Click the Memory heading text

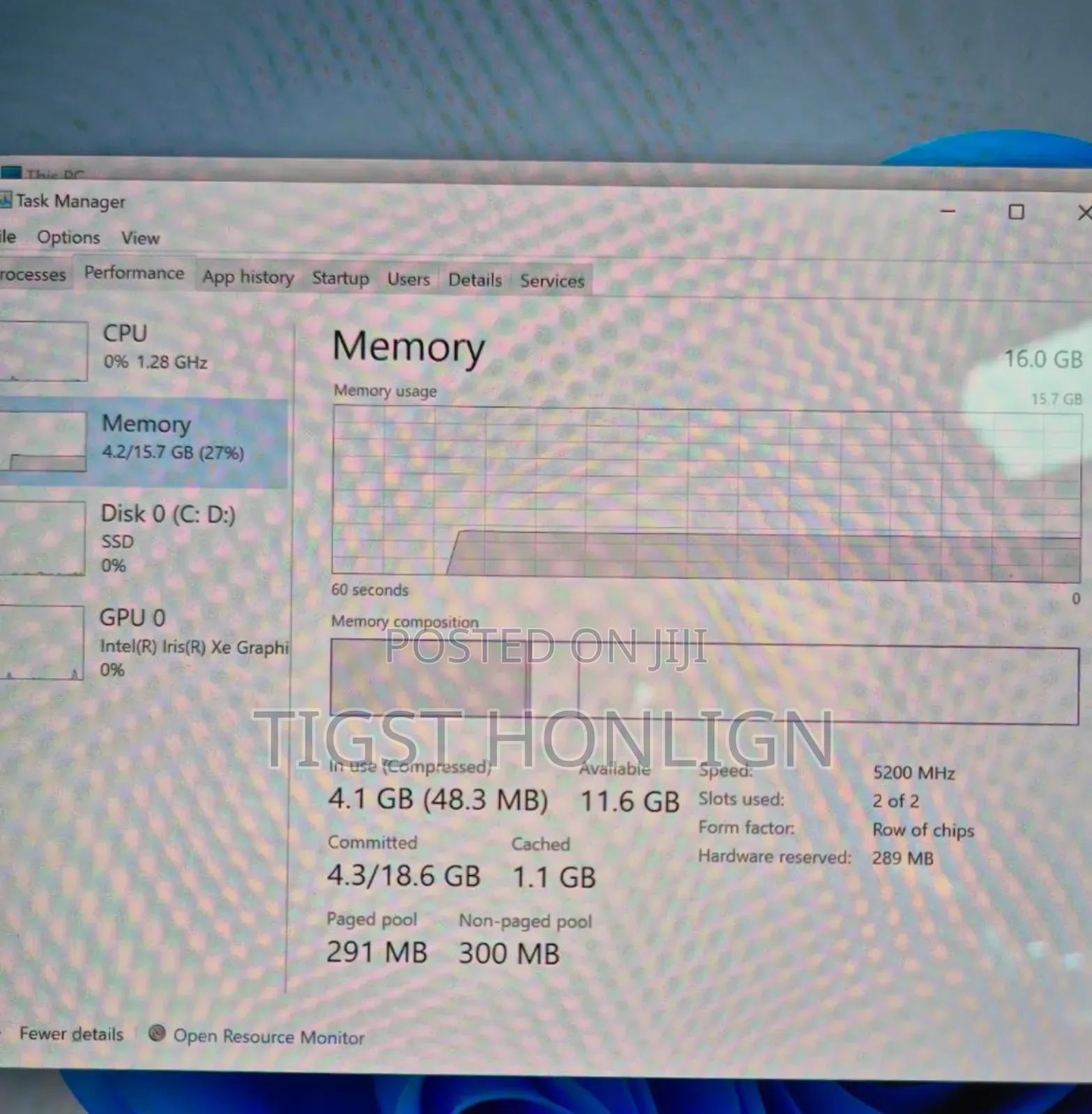(x=409, y=346)
